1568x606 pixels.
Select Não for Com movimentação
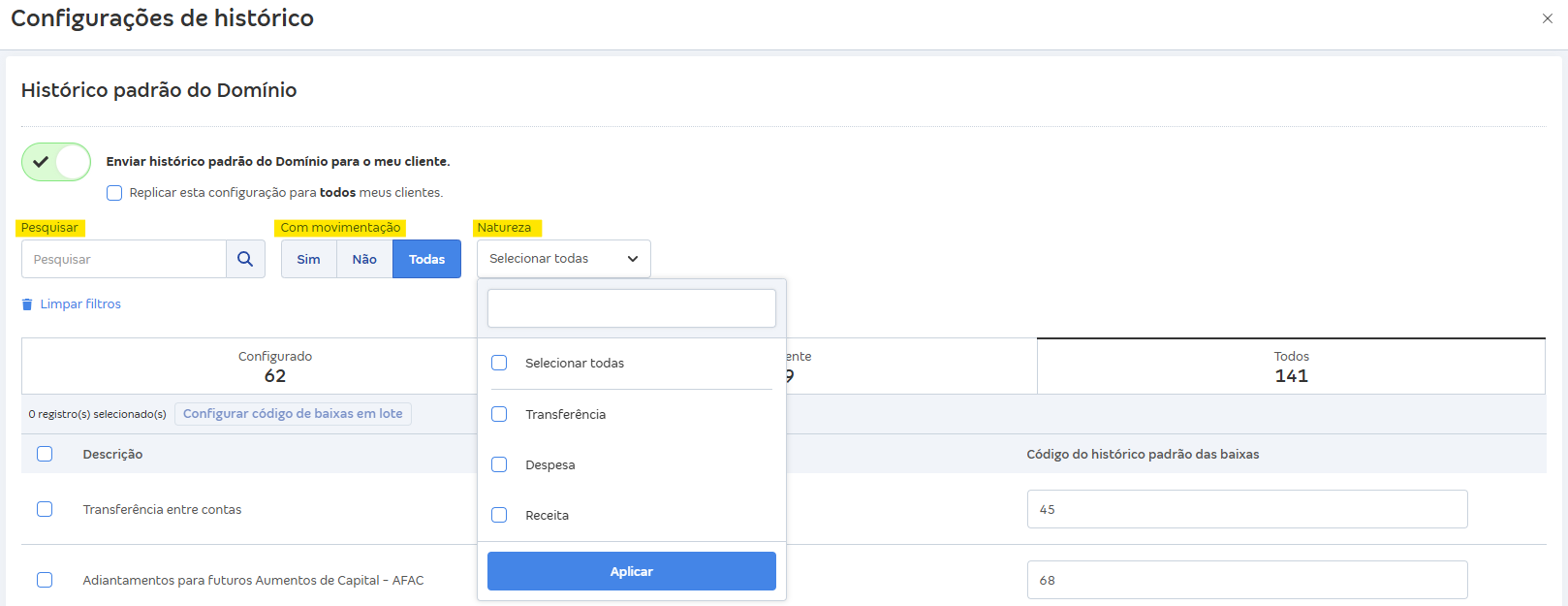[364, 259]
